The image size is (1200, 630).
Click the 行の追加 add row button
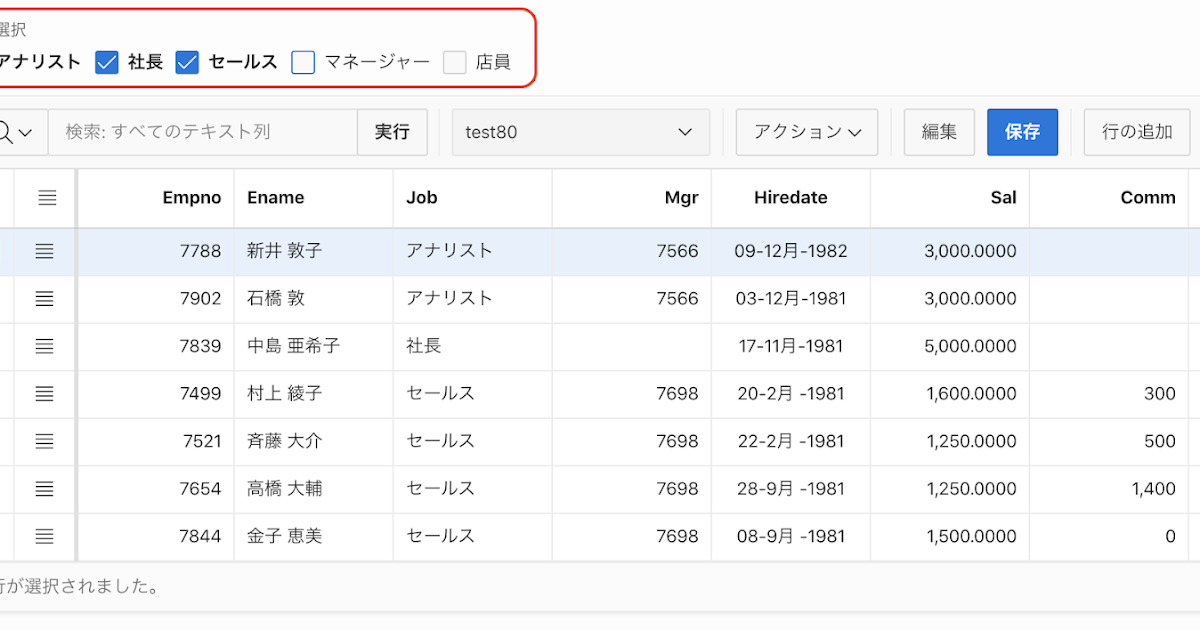[1136, 131]
